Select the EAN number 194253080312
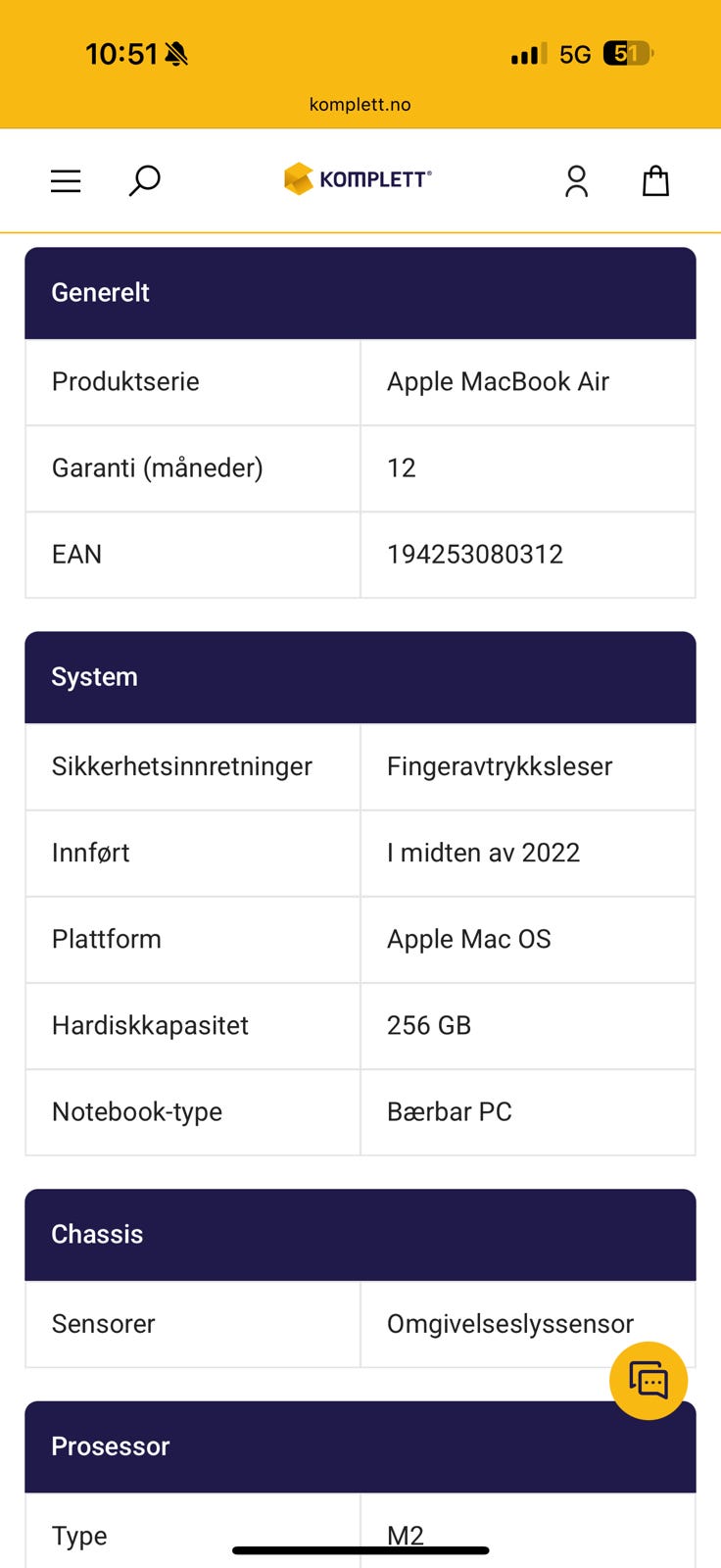The height and width of the screenshot is (1568, 721). [475, 555]
